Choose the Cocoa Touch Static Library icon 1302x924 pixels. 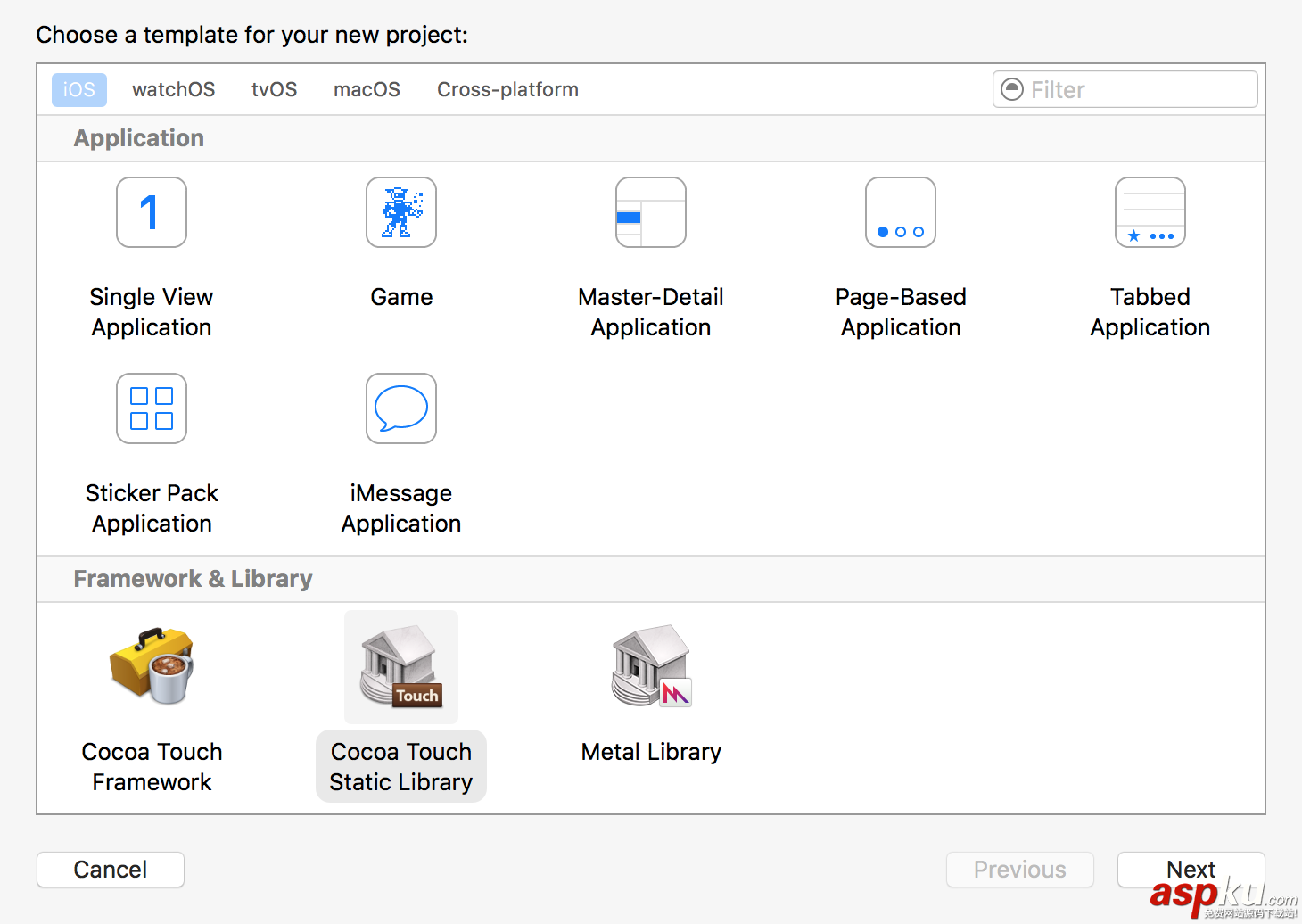tap(401, 667)
